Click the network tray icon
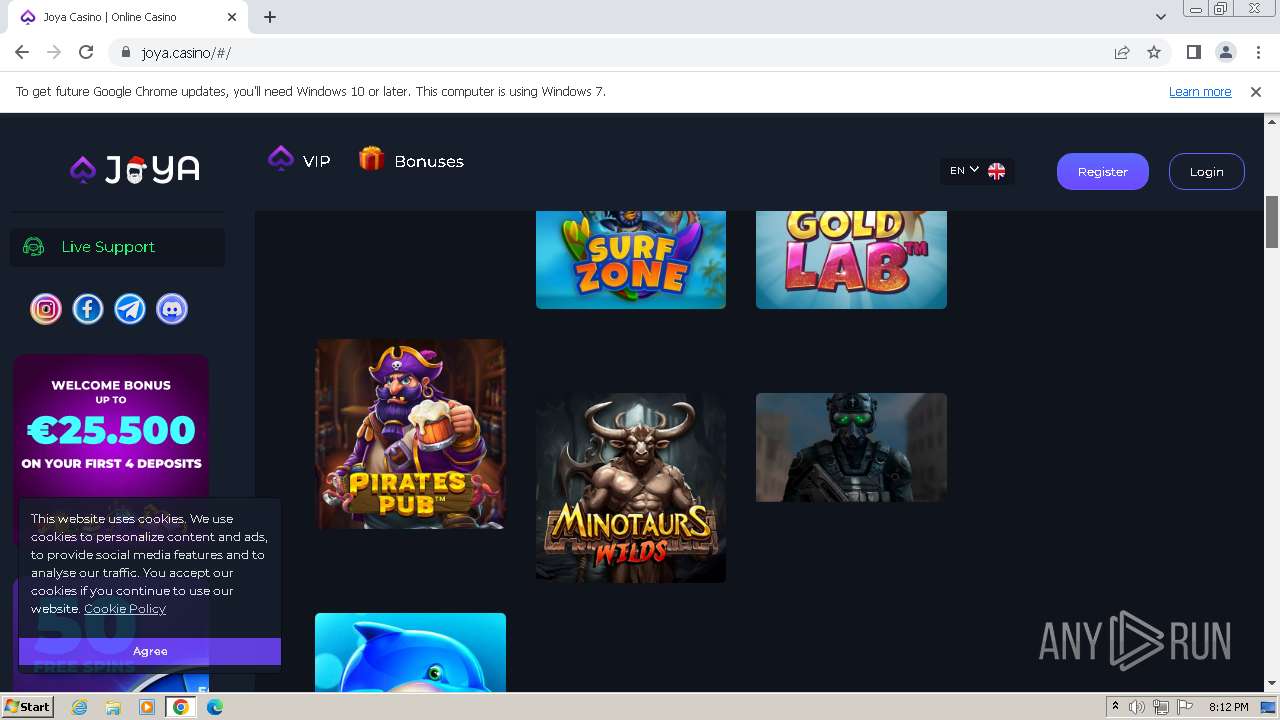This screenshot has height=720, width=1280. tap(1161, 707)
